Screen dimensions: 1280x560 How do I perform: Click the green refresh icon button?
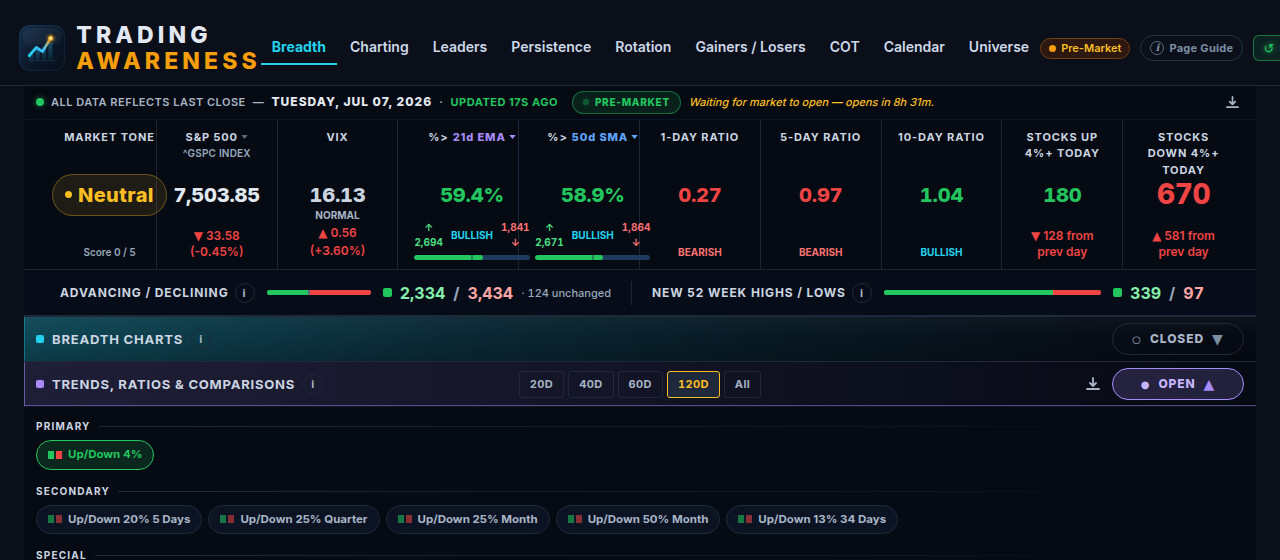pyautogui.click(x=1267, y=48)
